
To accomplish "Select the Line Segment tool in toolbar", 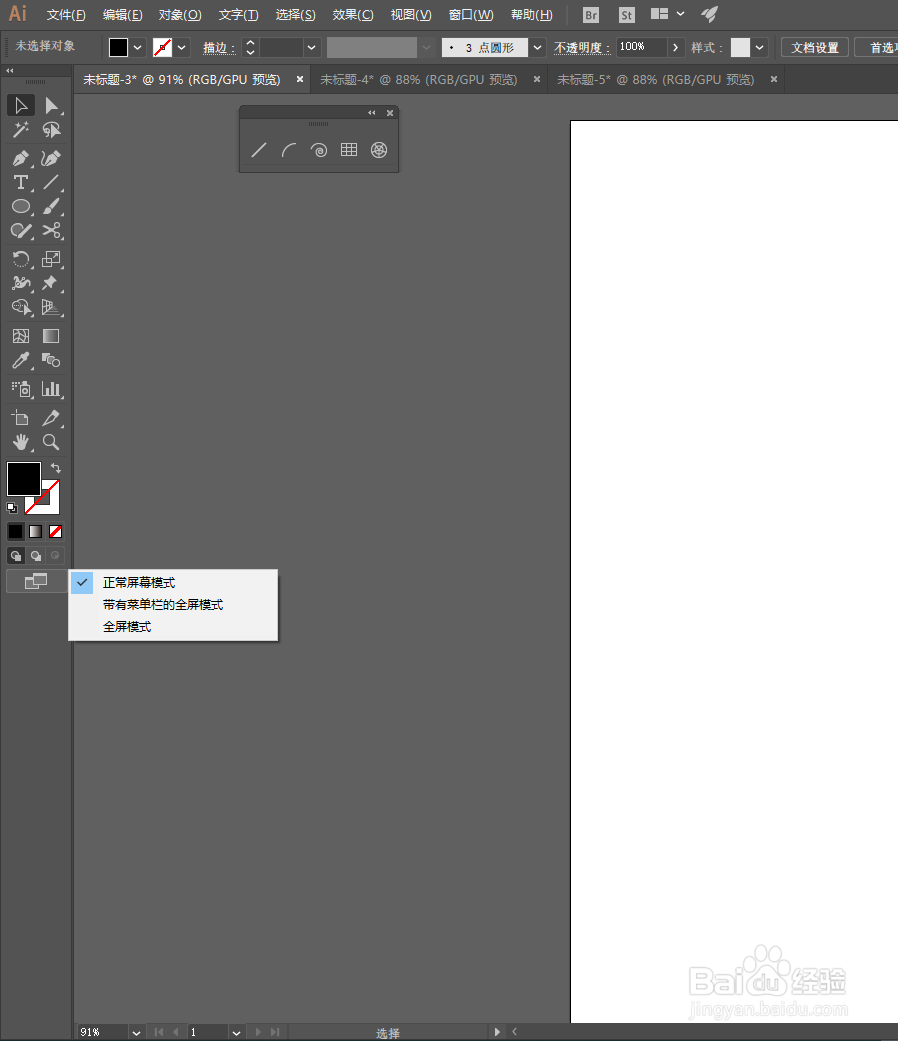I will [51, 182].
